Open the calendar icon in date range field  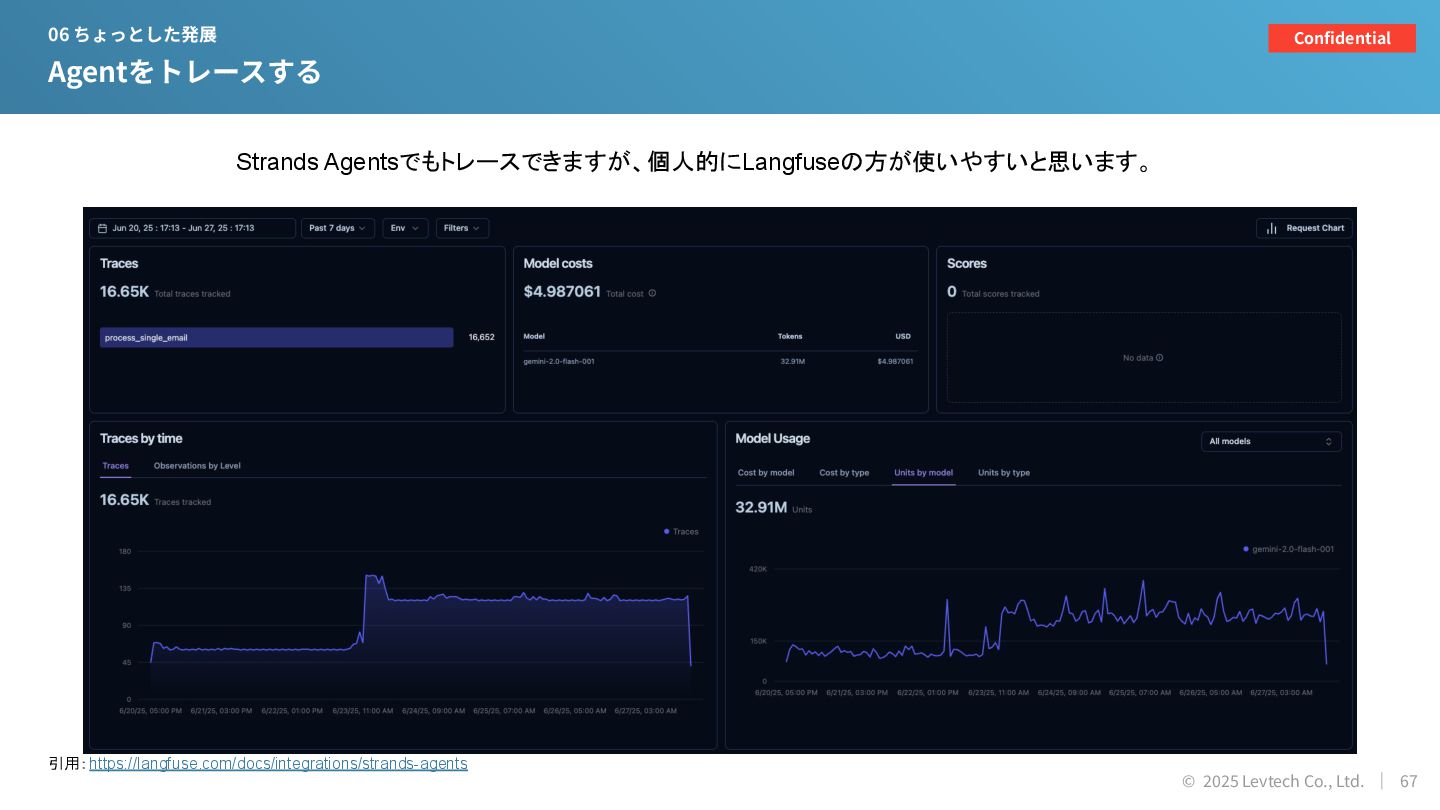click(102, 228)
